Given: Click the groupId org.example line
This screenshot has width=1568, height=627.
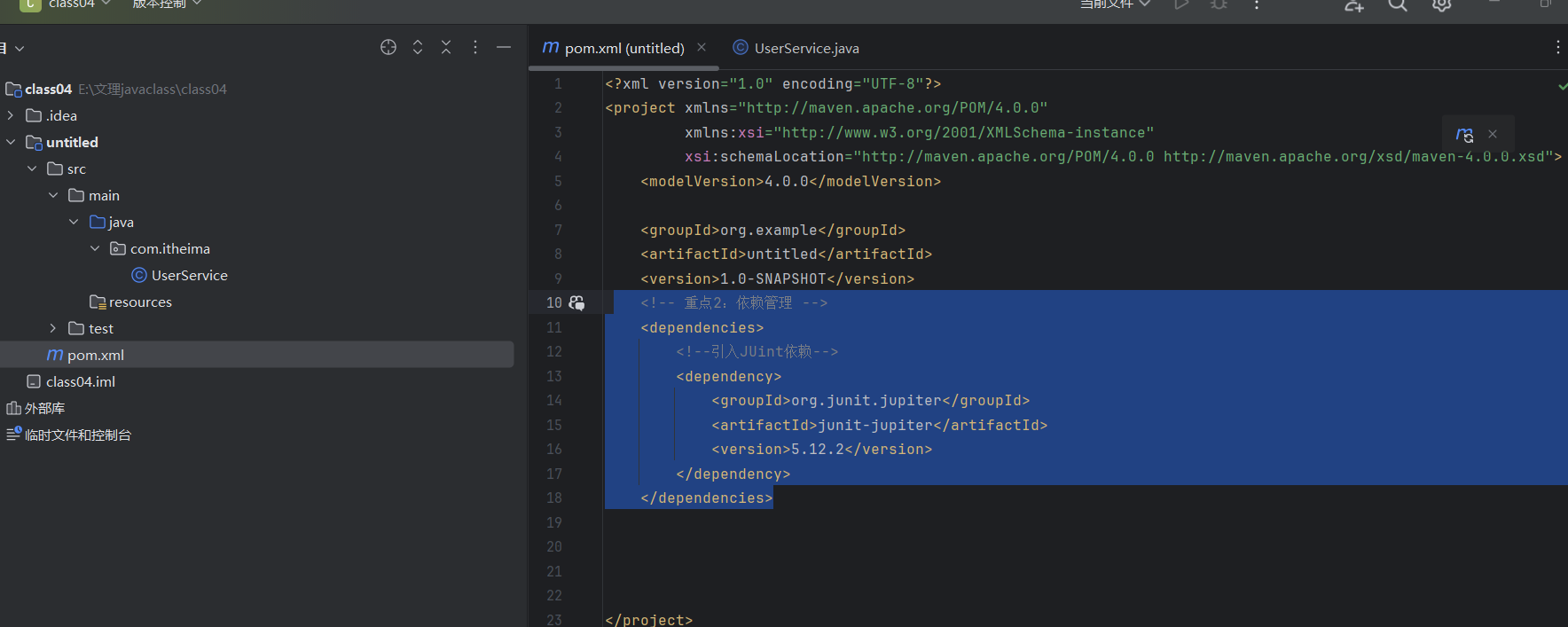Looking at the screenshot, I should pyautogui.click(x=772, y=230).
